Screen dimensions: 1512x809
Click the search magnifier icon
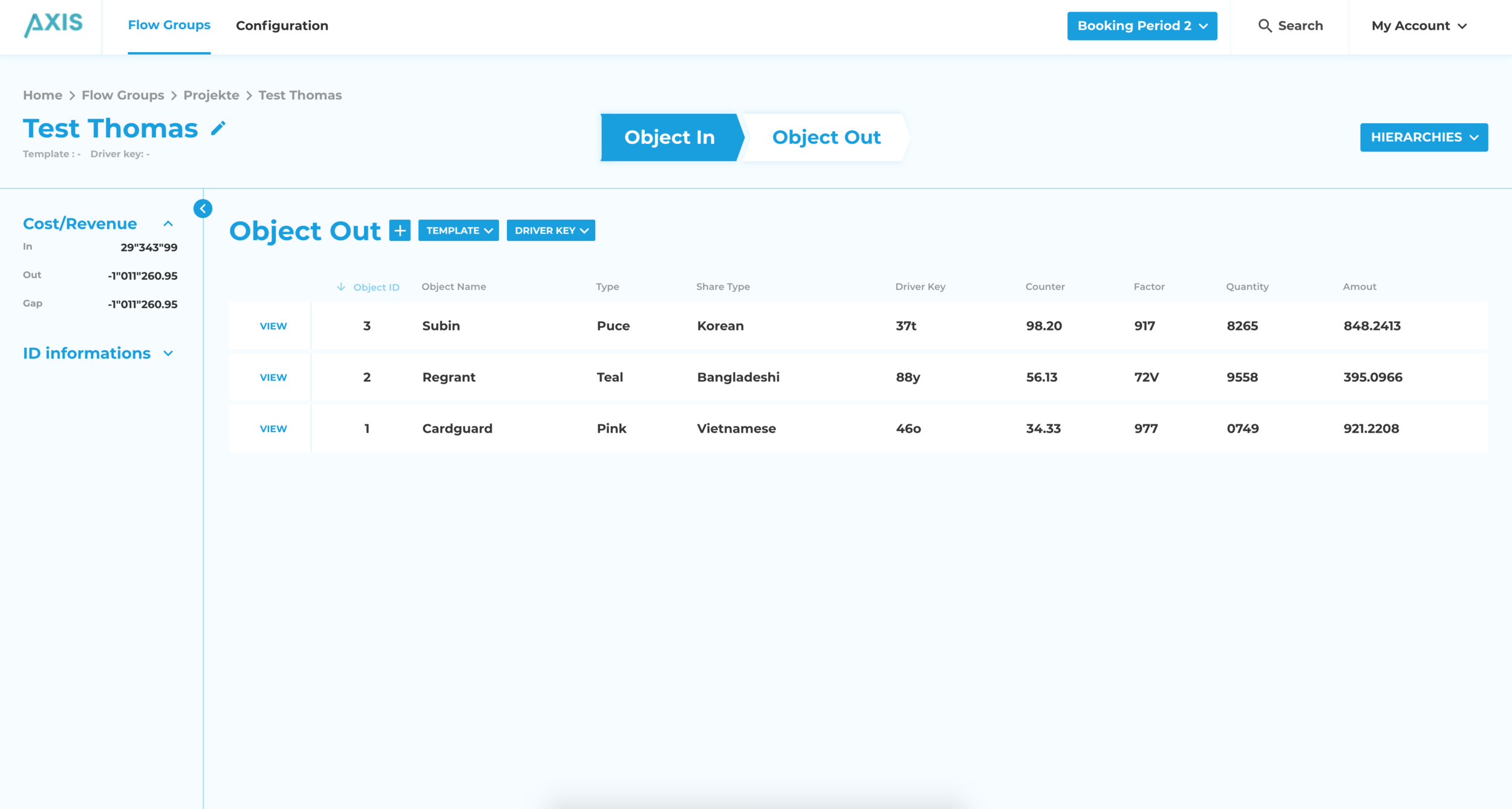pos(1265,26)
